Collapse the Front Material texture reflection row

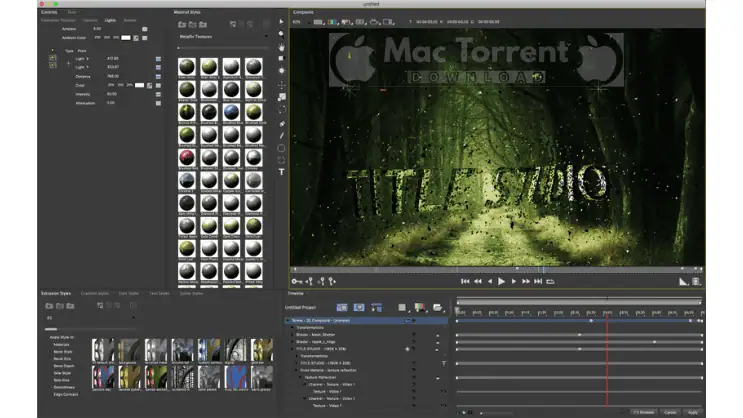(x=297, y=370)
